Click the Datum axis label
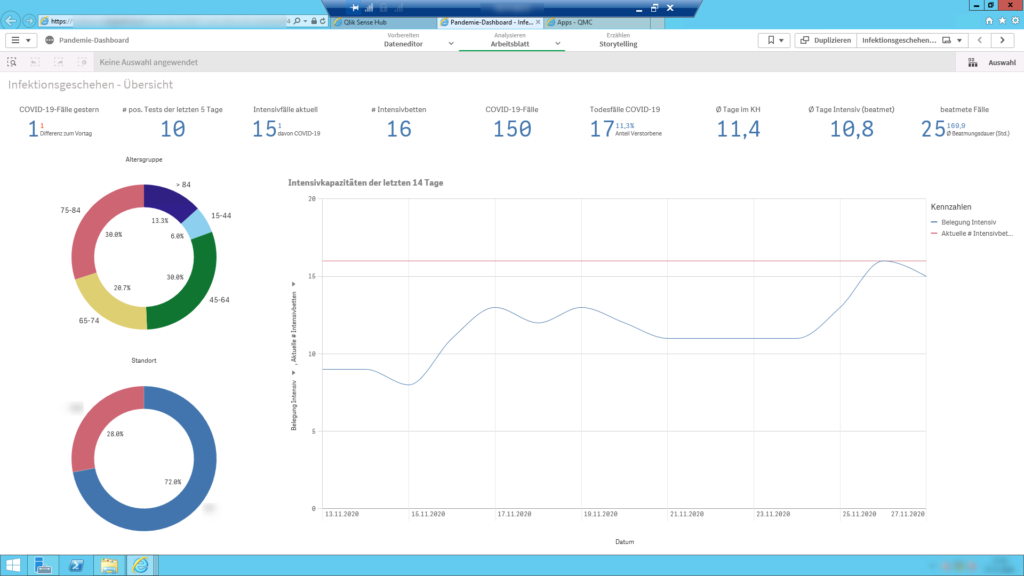The image size is (1024, 576). click(x=624, y=542)
